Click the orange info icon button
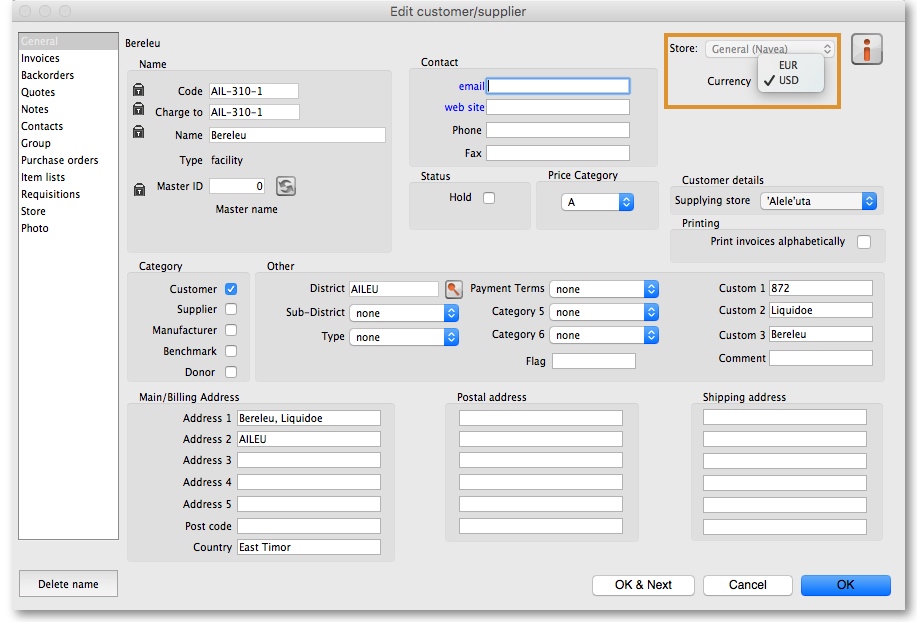The width and height of the screenshot is (917, 622). coord(866,49)
